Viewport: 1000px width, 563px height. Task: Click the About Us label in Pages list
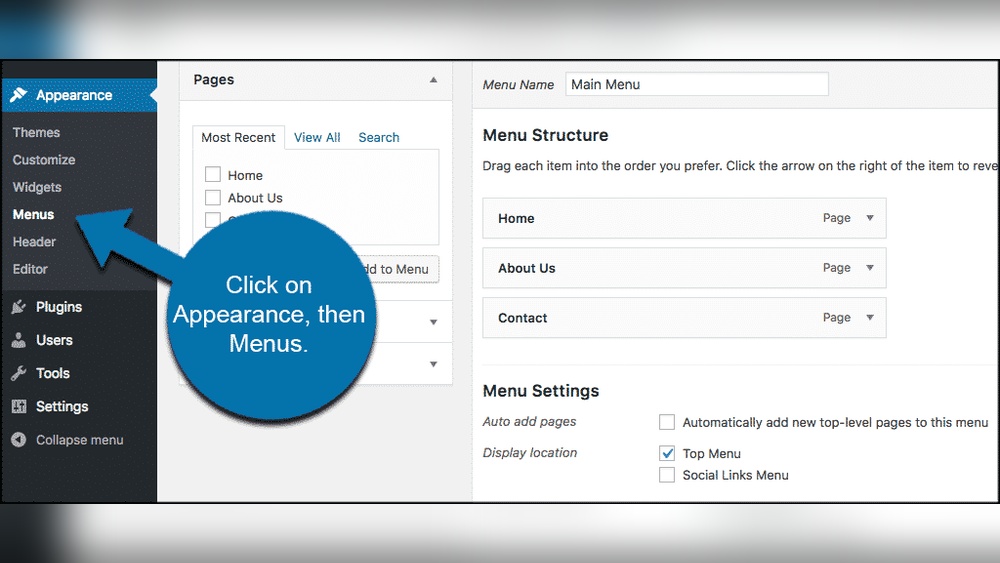[255, 198]
